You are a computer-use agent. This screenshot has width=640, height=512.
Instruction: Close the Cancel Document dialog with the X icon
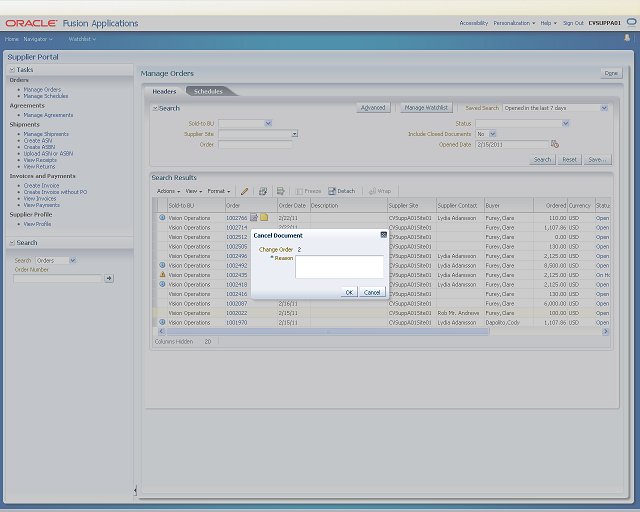[x=383, y=235]
